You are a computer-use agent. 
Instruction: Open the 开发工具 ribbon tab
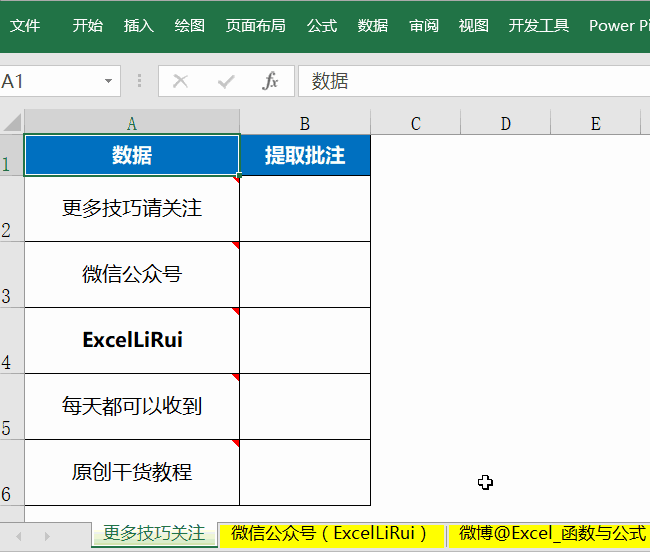click(538, 26)
